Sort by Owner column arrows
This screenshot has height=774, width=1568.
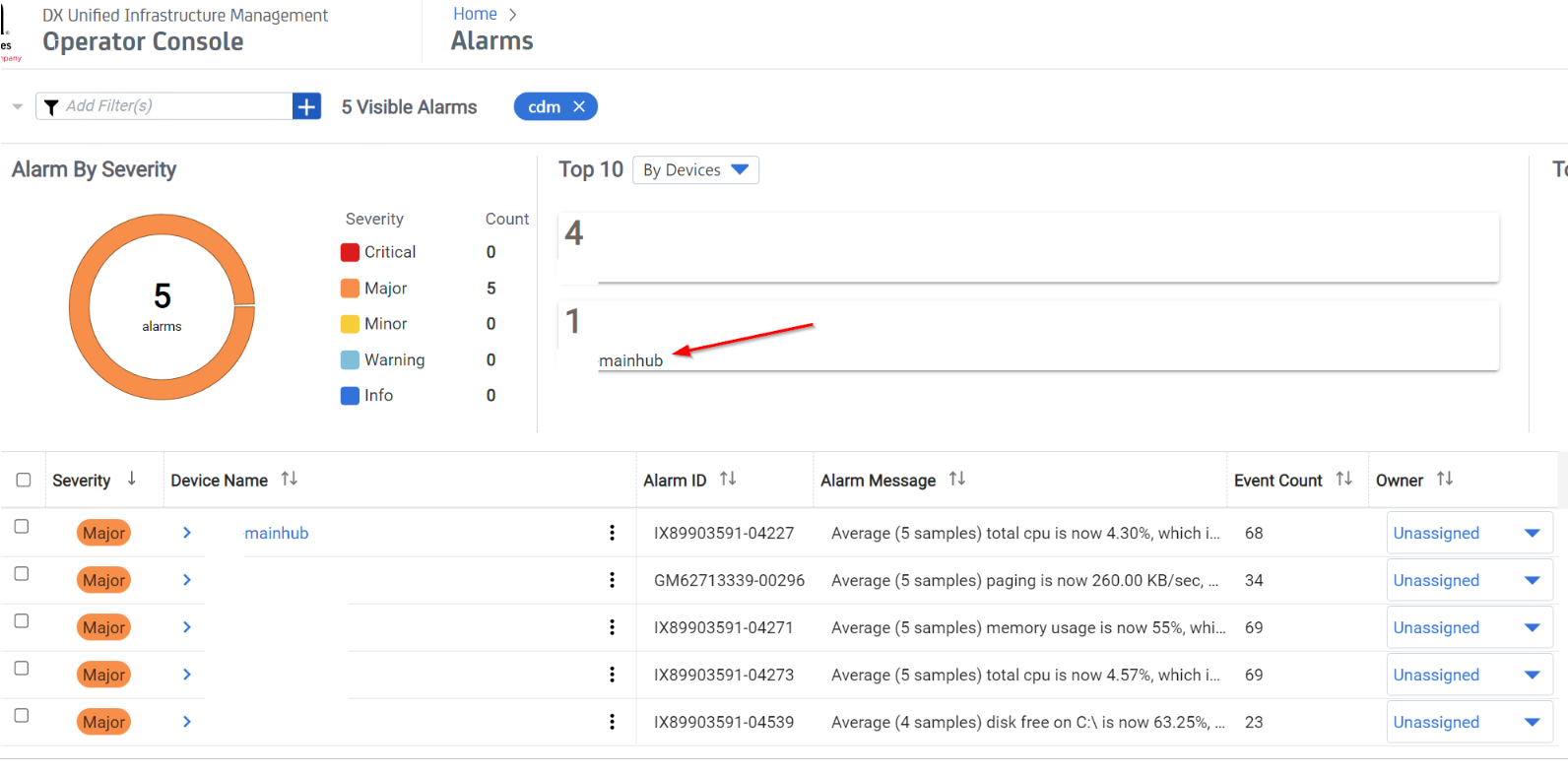(x=1444, y=479)
